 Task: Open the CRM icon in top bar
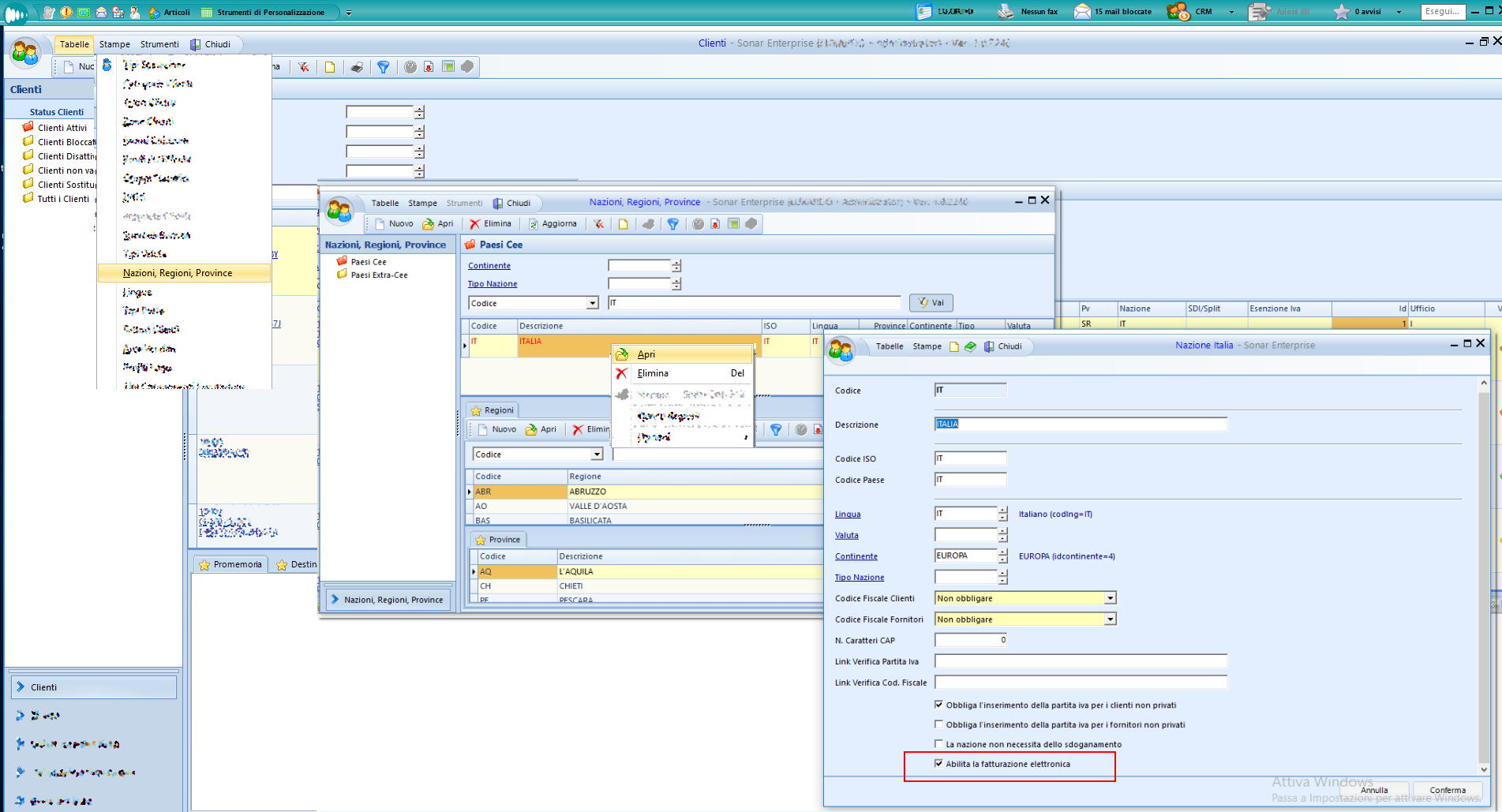(1178, 12)
